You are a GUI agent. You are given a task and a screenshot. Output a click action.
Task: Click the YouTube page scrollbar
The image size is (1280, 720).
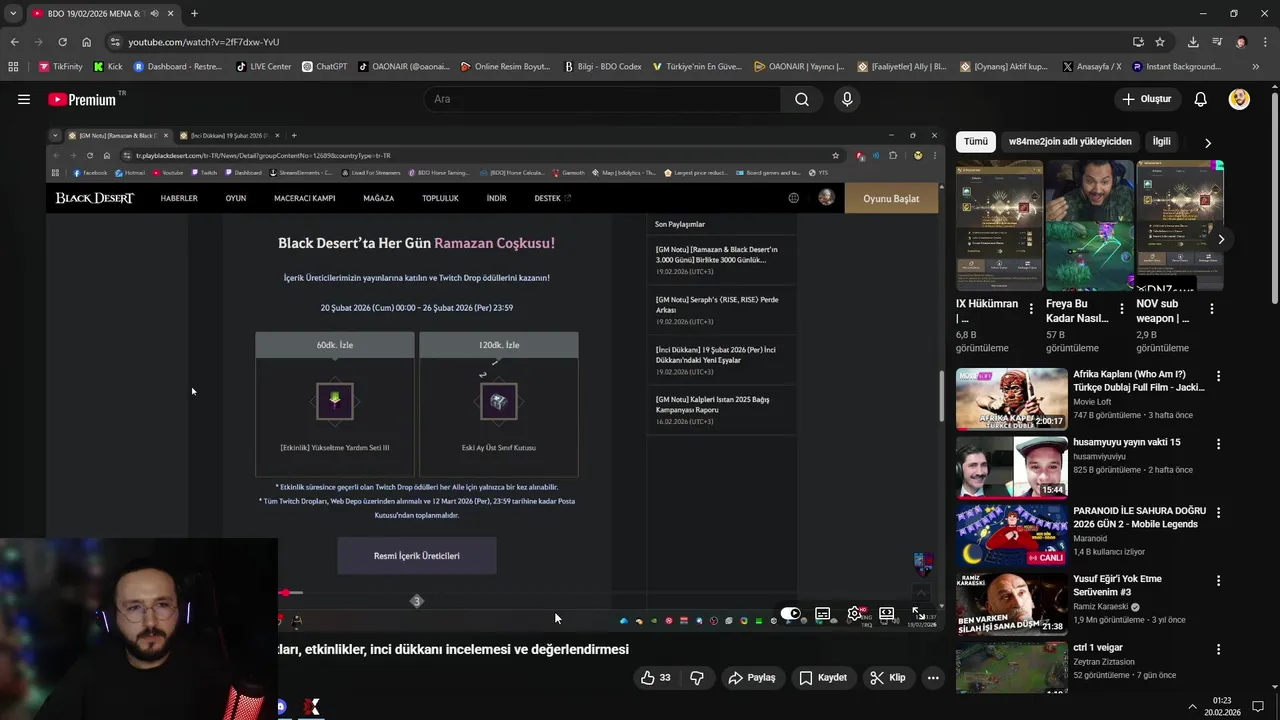coord(1274,200)
